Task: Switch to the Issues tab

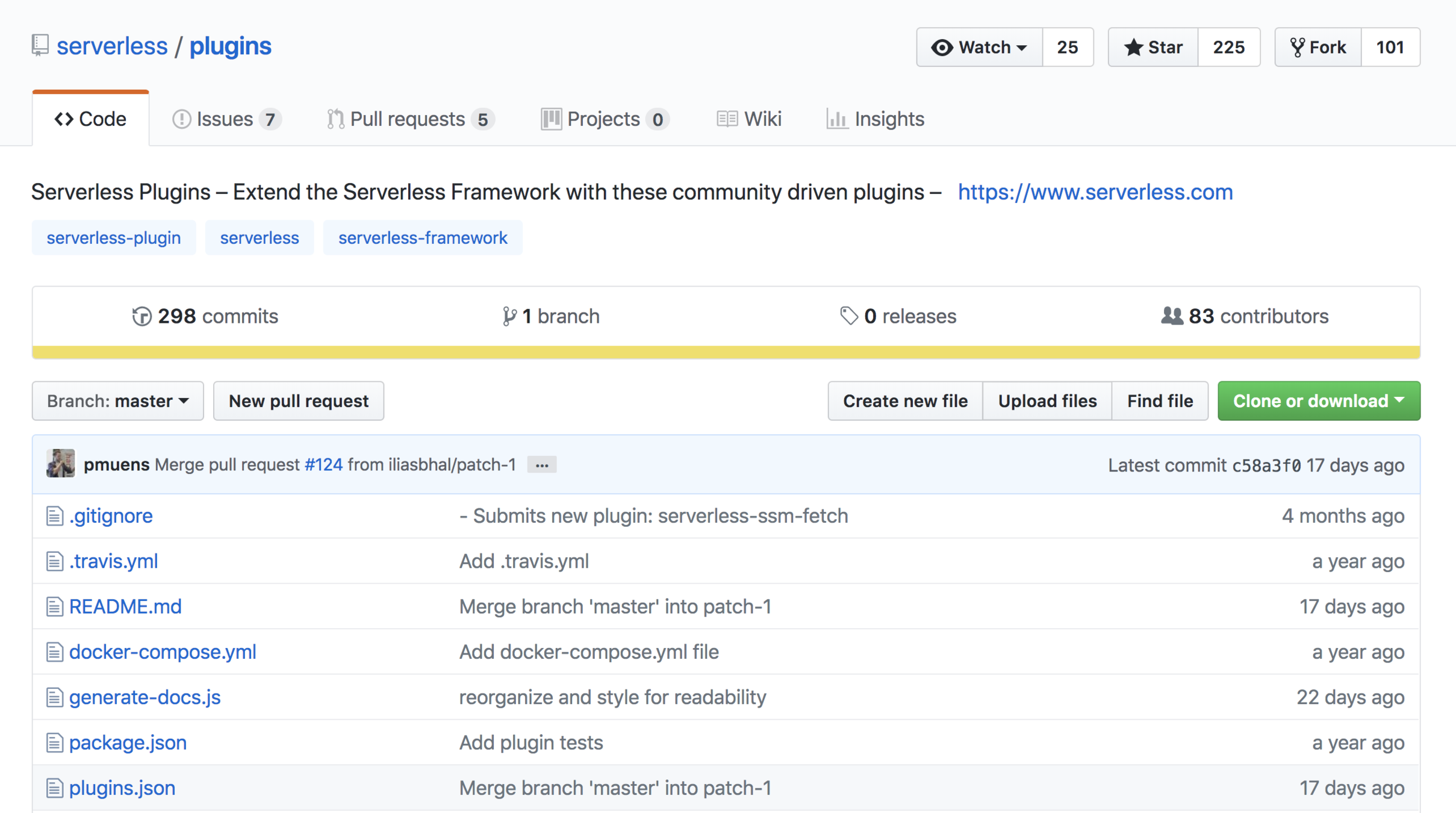Action: coord(226,119)
